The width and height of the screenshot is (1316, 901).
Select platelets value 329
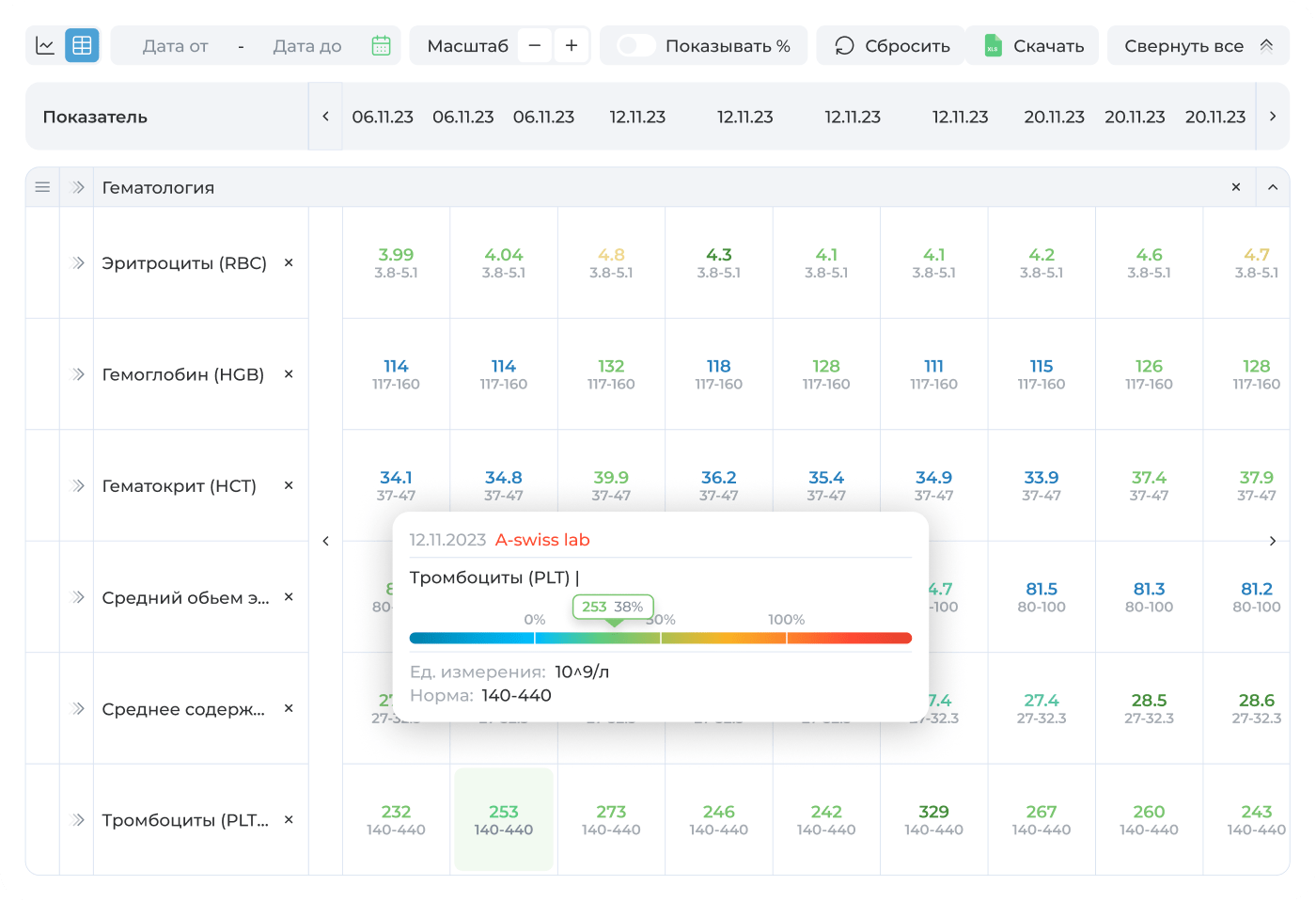(x=934, y=812)
